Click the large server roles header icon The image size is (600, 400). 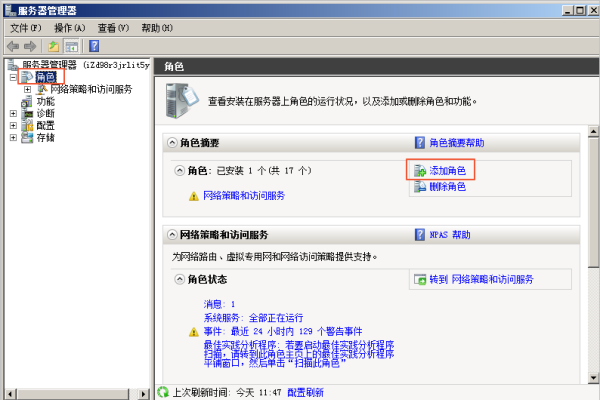pyautogui.click(x=182, y=101)
